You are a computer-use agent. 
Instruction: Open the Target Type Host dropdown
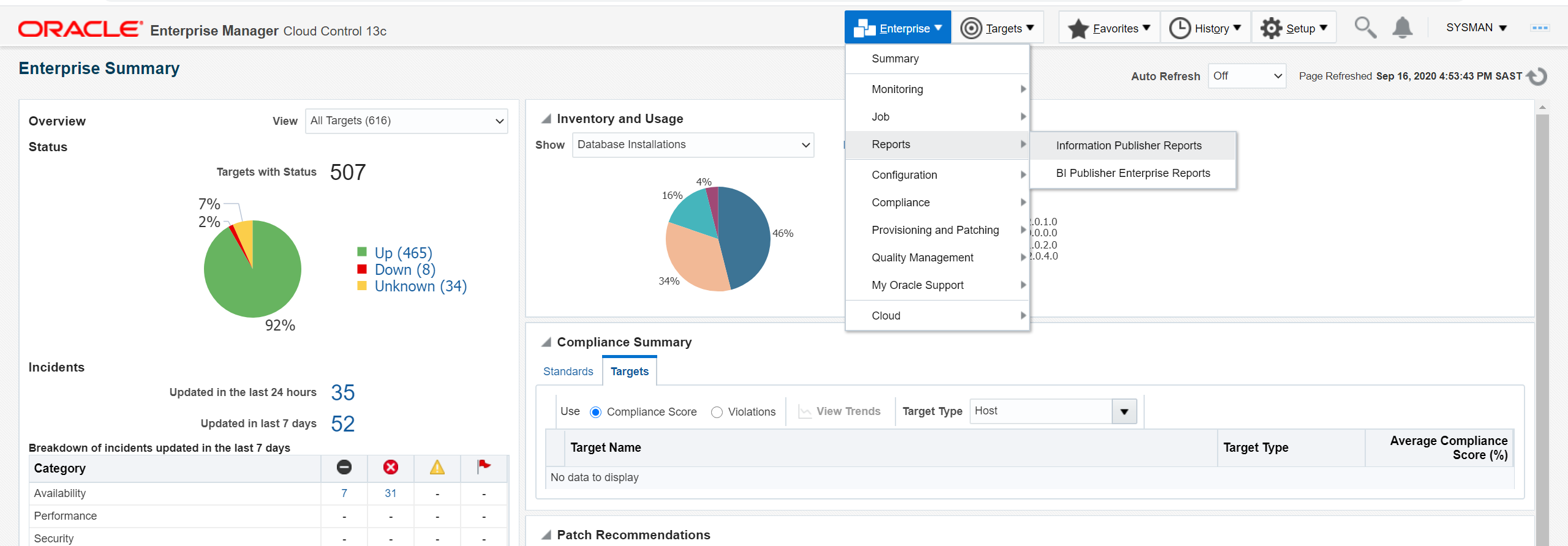tap(1123, 411)
